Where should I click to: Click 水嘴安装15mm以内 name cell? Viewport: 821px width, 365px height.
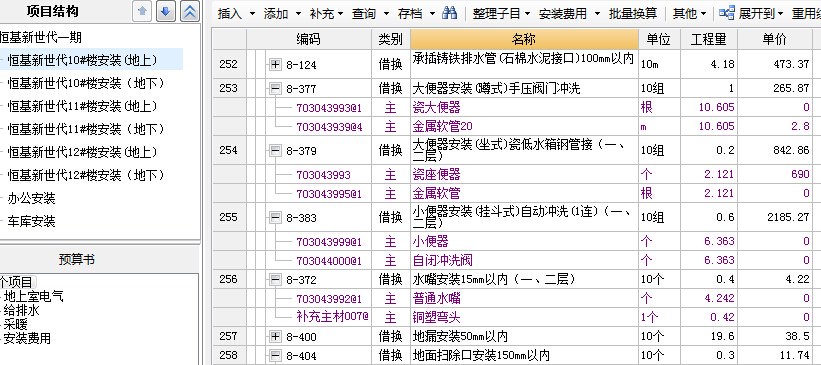(x=524, y=280)
